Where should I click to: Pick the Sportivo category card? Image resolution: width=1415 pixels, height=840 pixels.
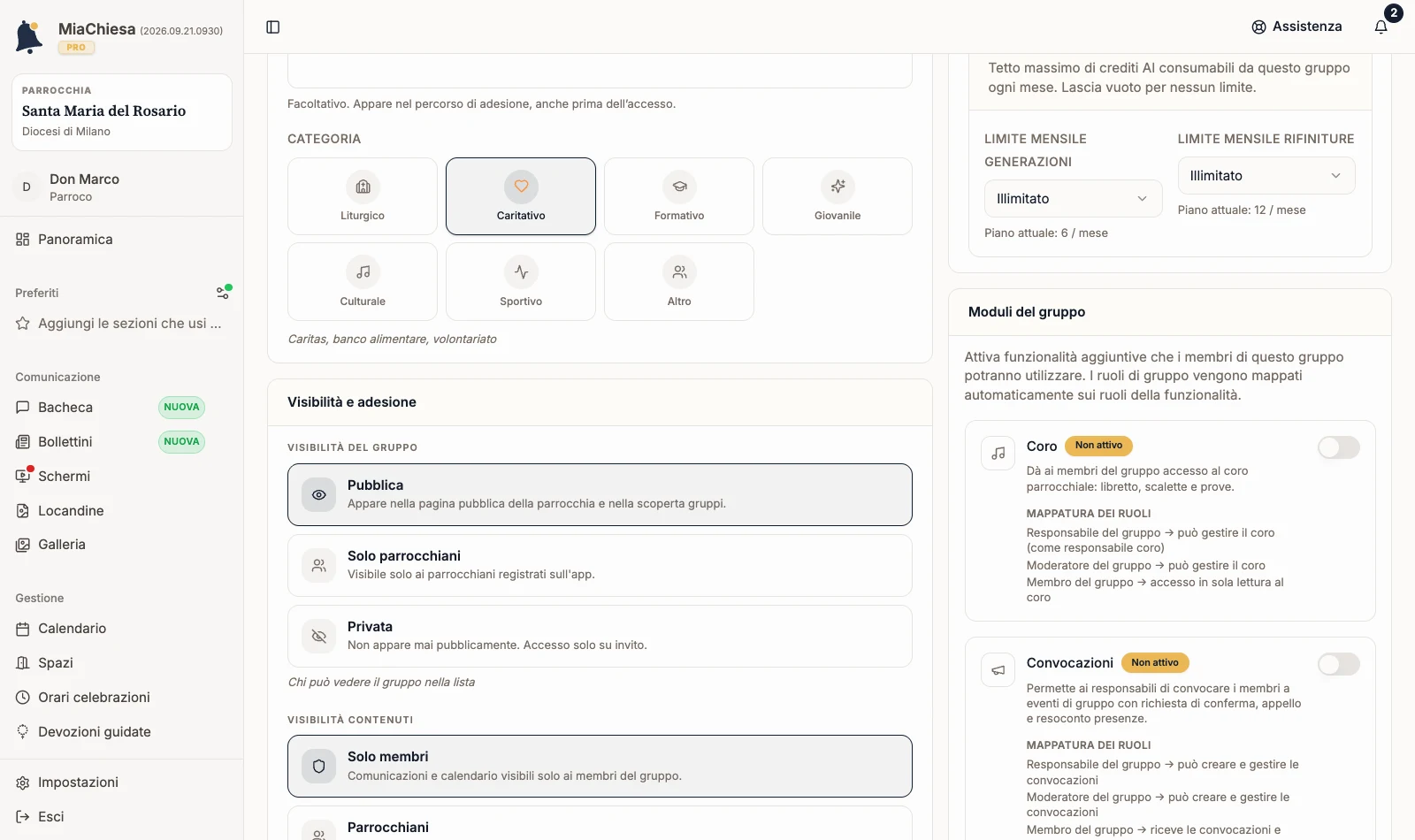(x=521, y=282)
